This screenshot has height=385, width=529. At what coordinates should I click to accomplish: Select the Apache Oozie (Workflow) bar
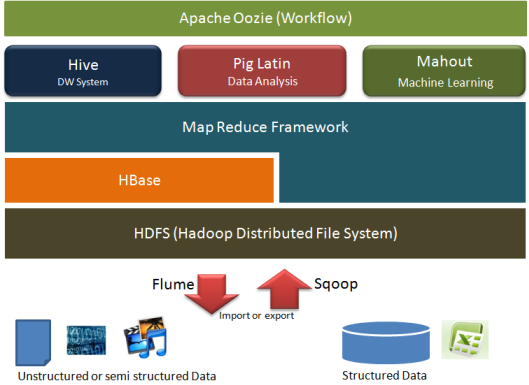(x=265, y=18)
